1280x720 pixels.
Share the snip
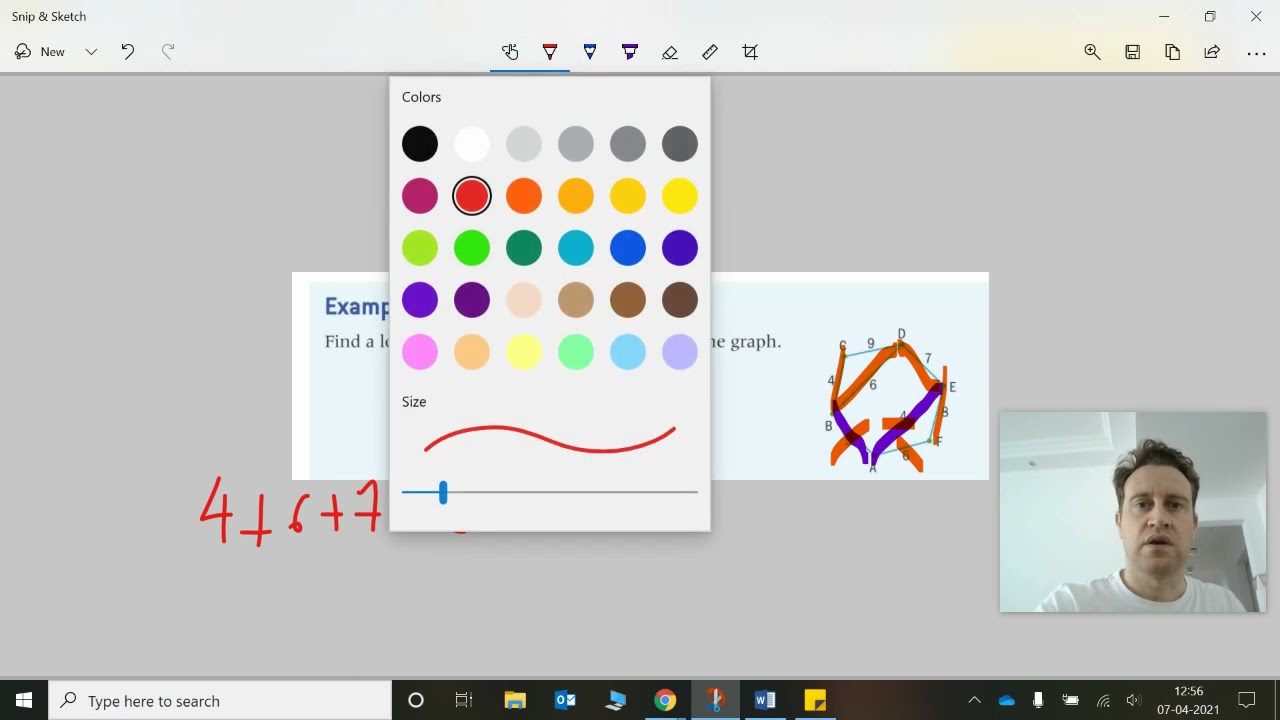(1212, 52)
